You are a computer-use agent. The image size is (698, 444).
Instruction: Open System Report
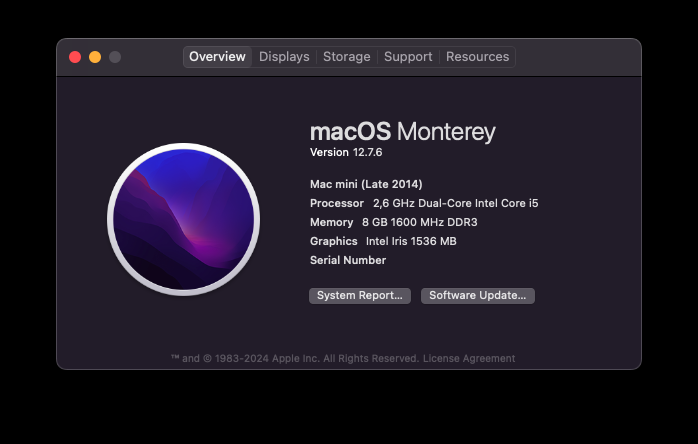(x=360, y=296)
